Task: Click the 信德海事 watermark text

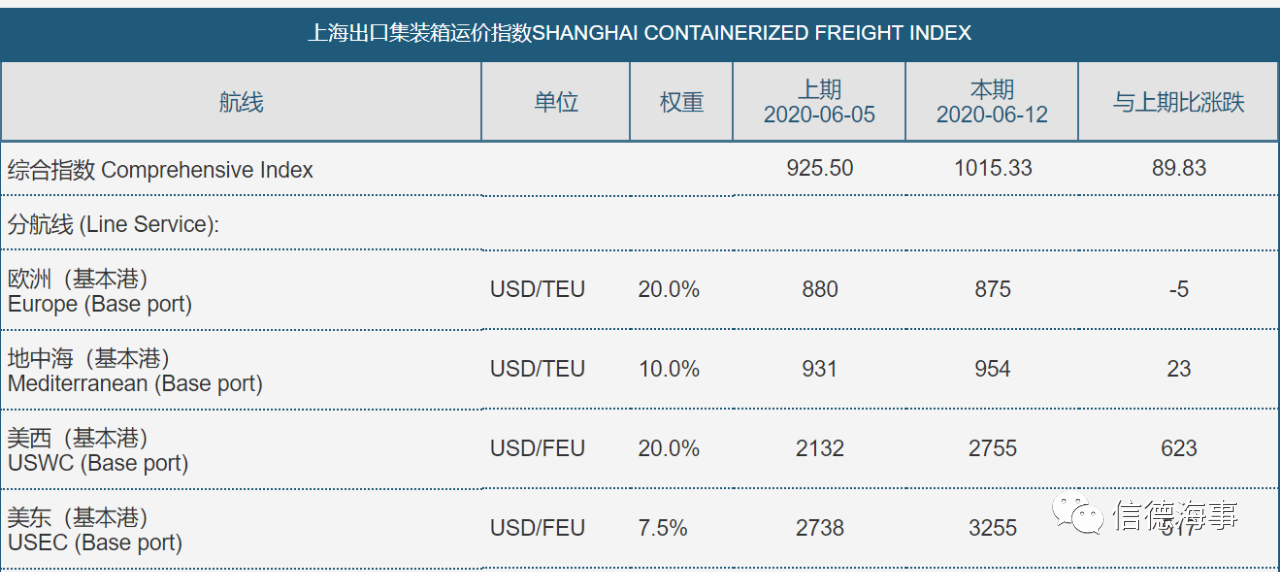Action: pyautogui.click(x=1175, y=515)
